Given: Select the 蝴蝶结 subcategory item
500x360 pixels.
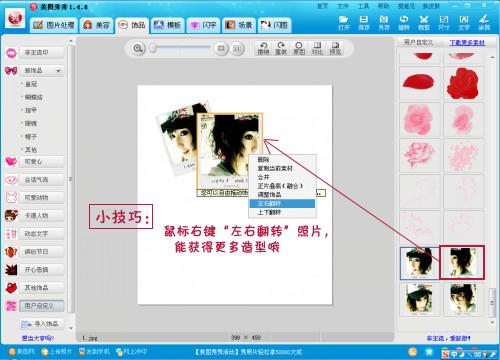Looking at the screenshot, I should click(34, 97).
